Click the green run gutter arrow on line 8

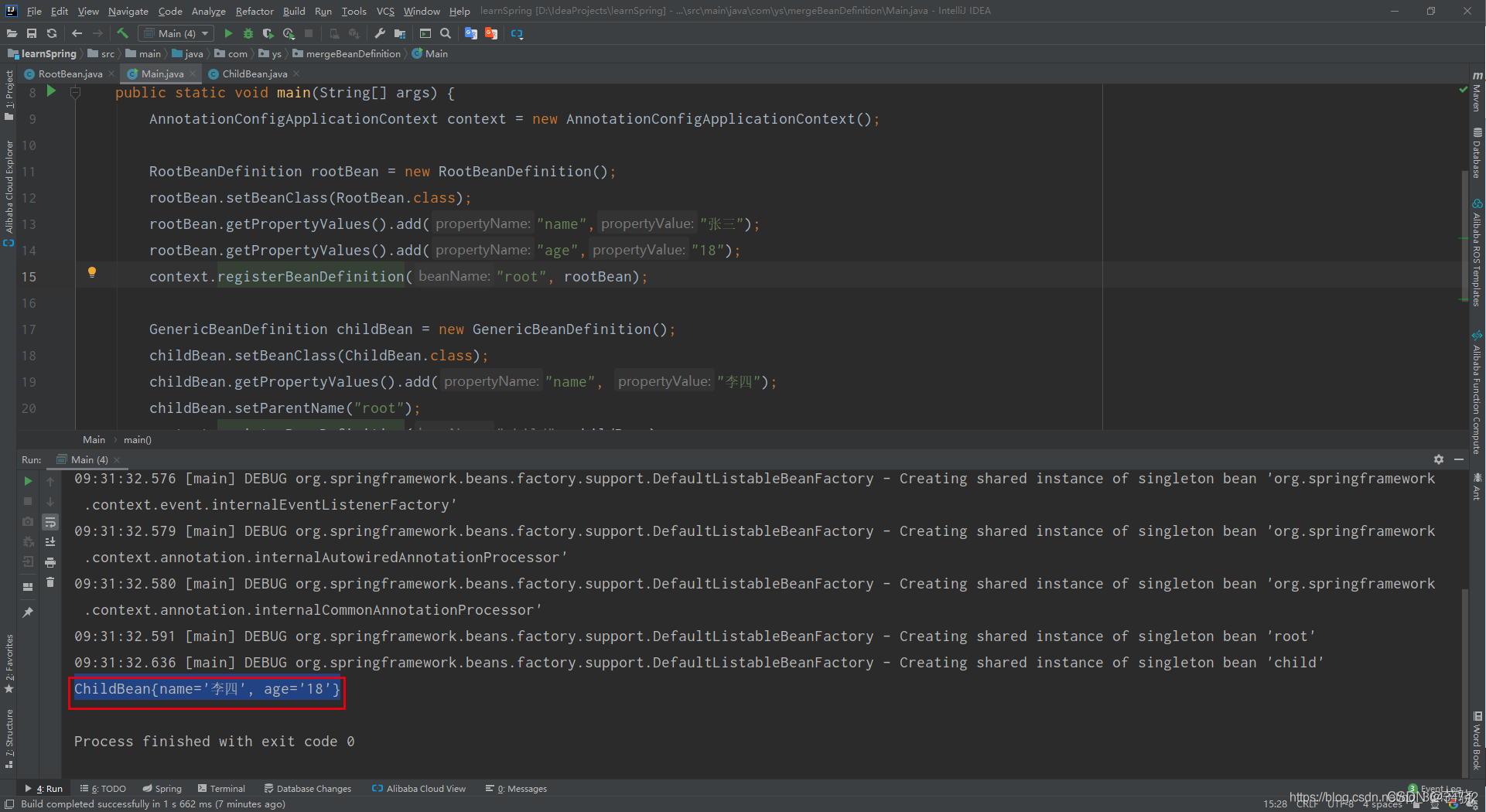point(51,91)
